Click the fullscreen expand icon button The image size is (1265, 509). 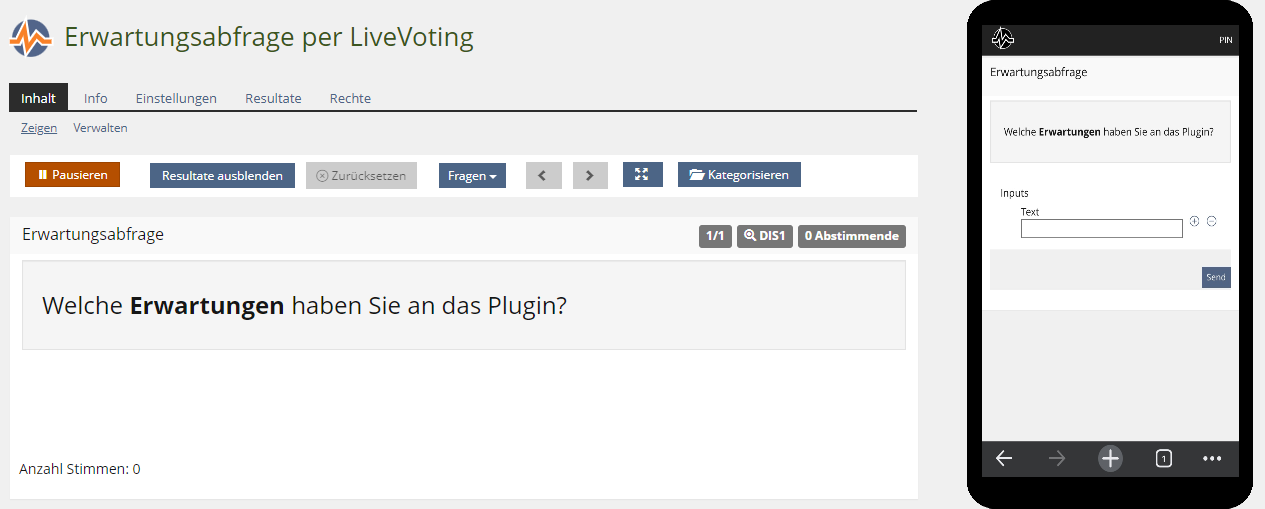pyautogui.click(x=642, y=175)
